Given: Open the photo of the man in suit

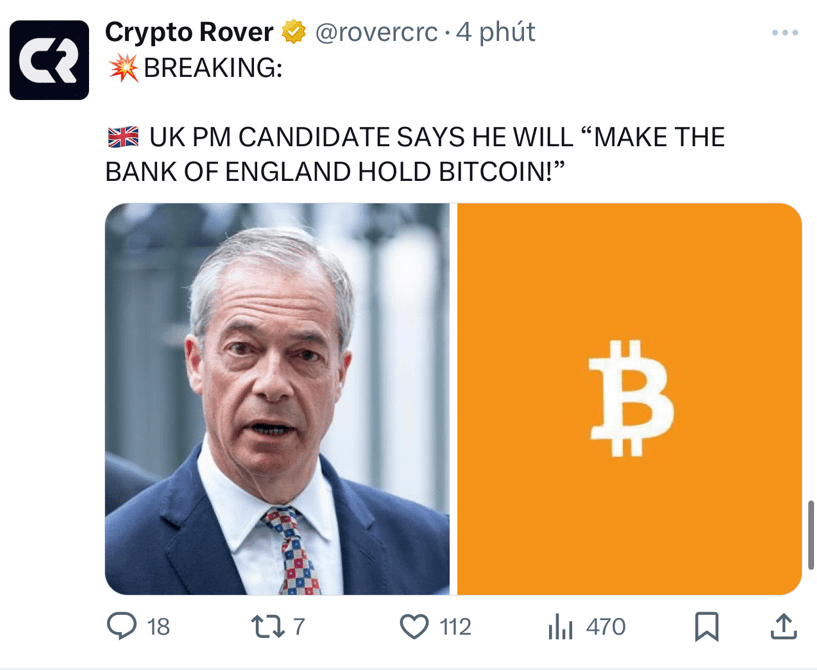Looking at the screenshot, I should point(277,399).
